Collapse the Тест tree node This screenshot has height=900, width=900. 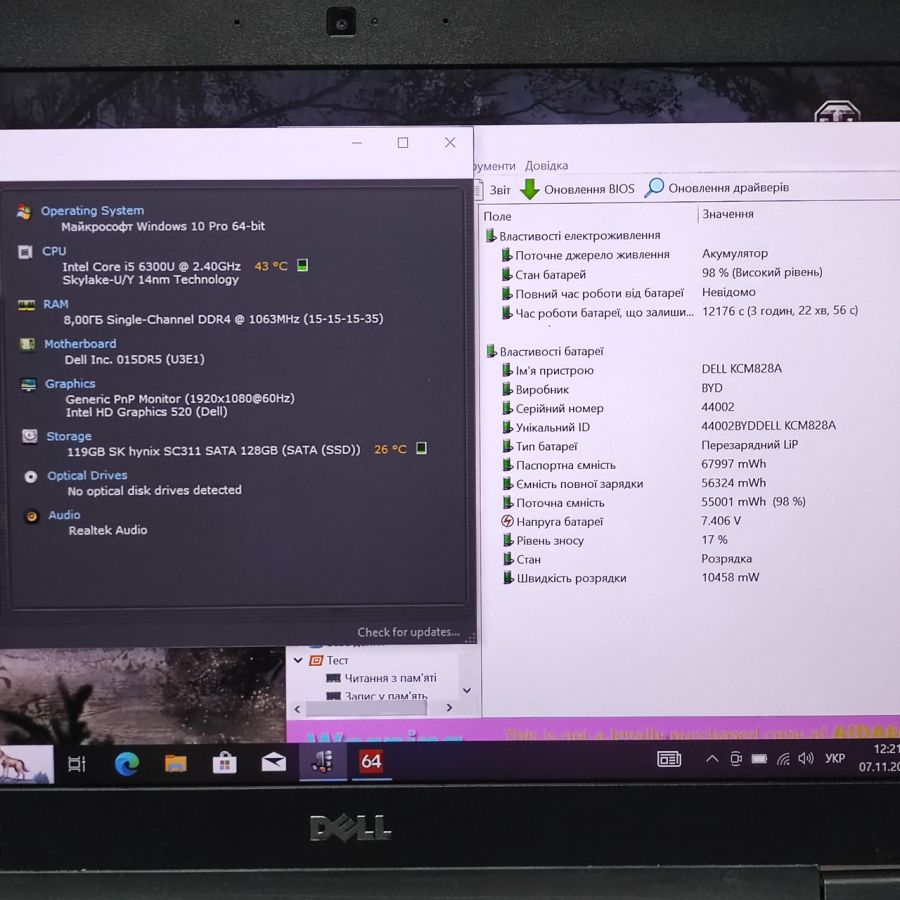pos(298,660)
